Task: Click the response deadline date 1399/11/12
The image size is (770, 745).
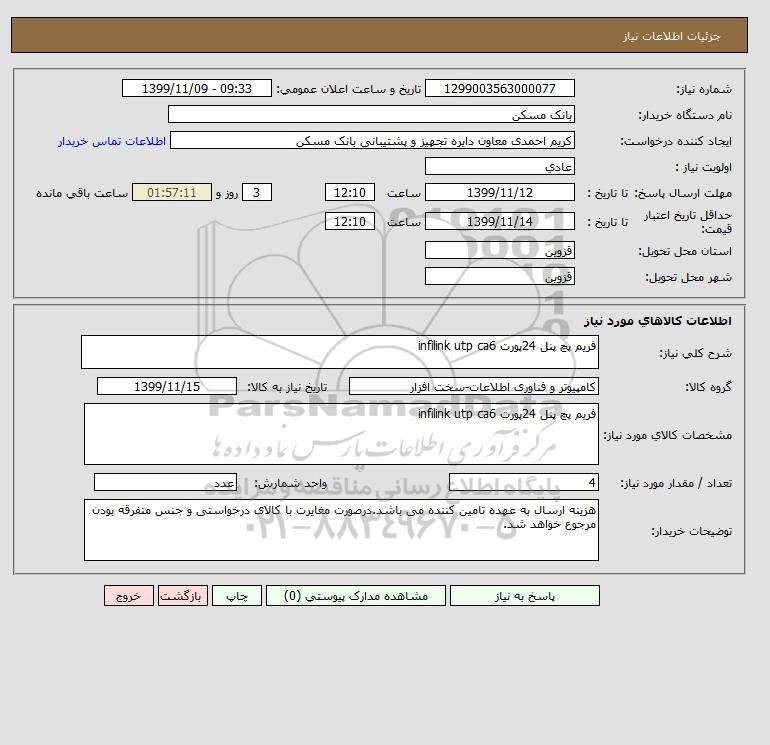Action: point(499,193)
